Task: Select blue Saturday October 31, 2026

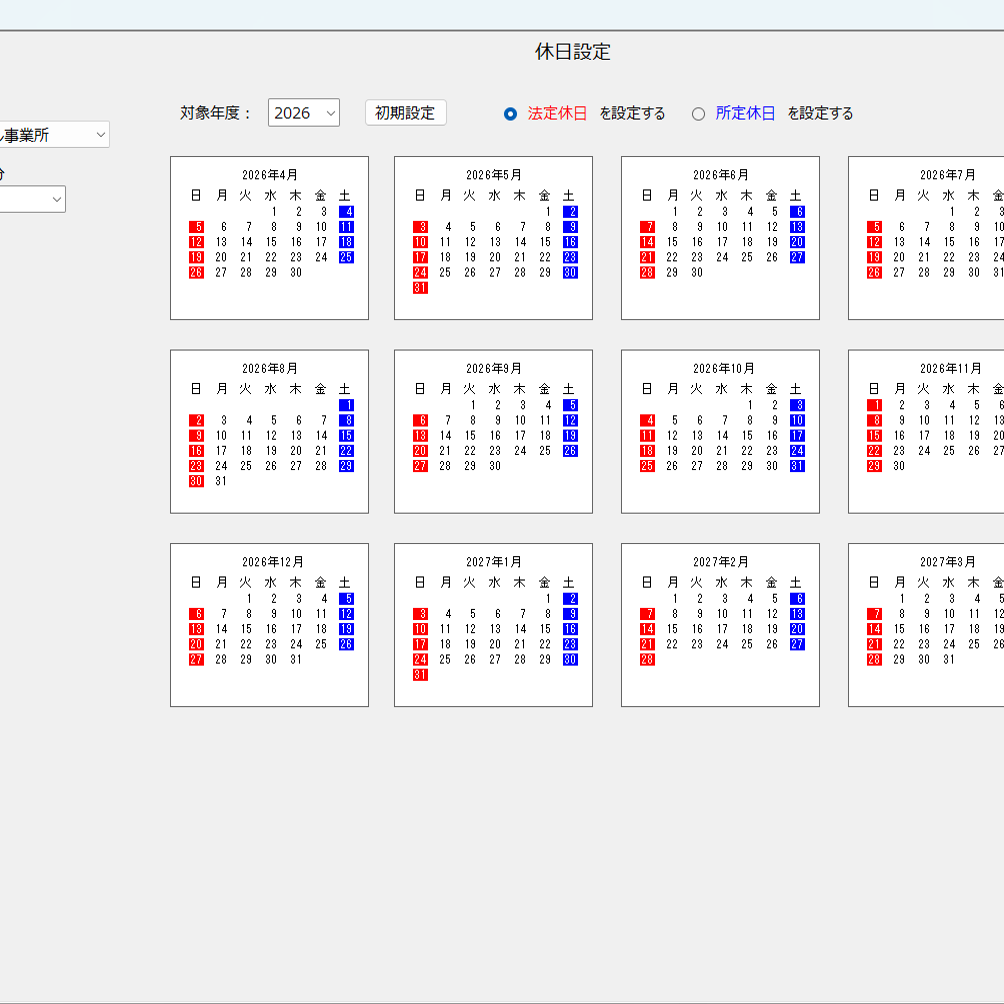Action: click(797, 466)
